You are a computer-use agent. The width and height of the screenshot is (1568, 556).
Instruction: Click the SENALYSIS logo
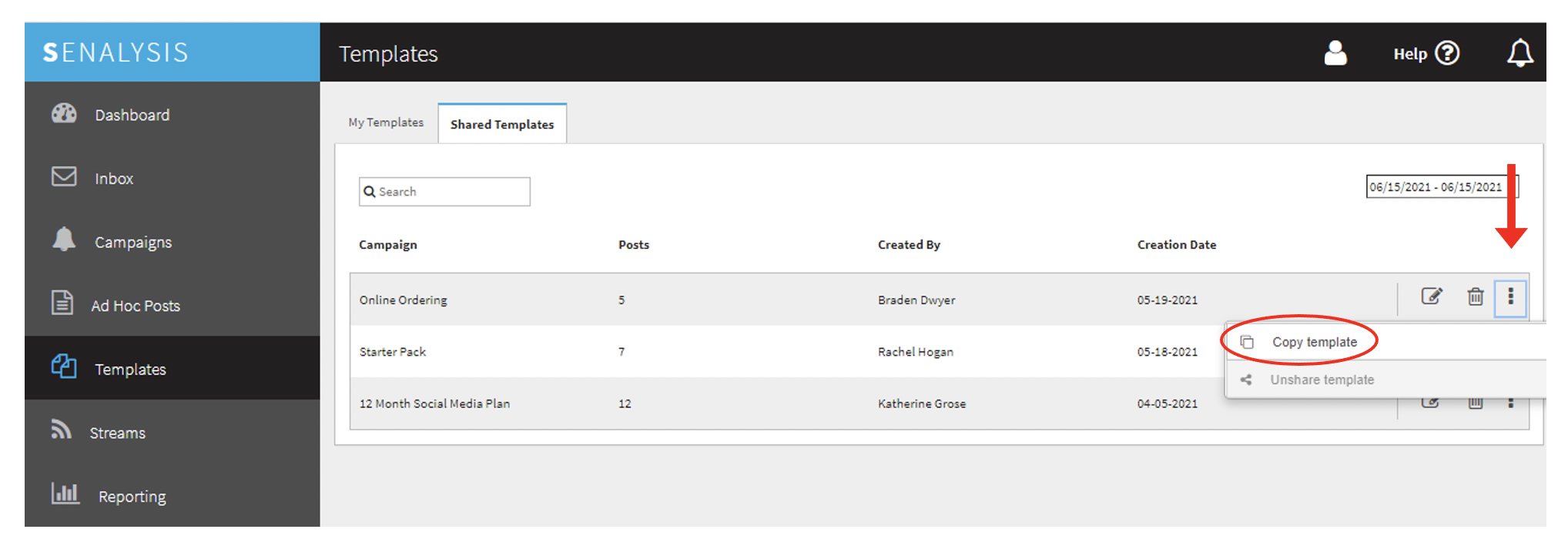pos(116,52)
